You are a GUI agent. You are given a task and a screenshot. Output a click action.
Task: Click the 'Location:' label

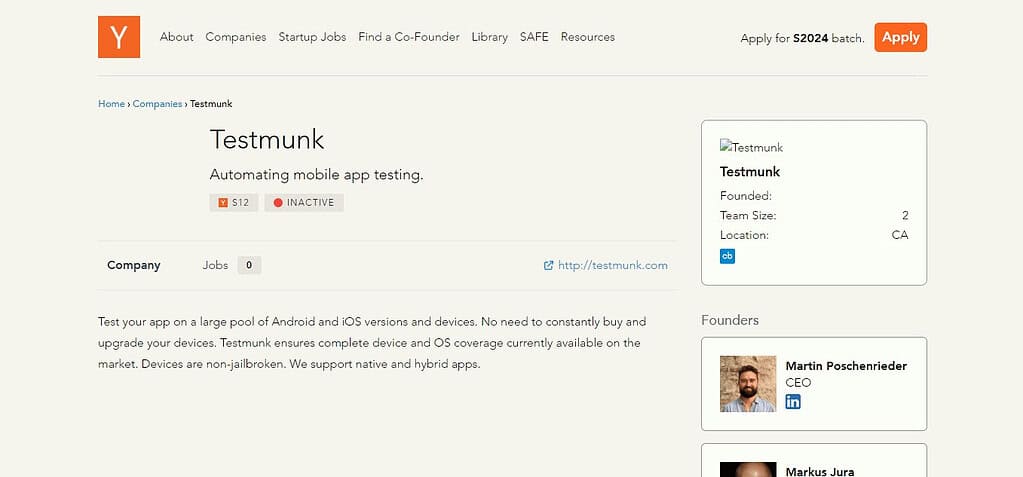(744, 235)
